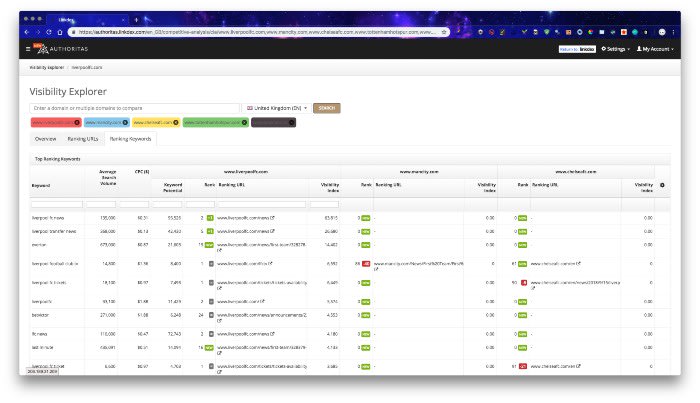
Task: Remove the red liverpoolfc.com domain tag
Action: pos(77,123)
